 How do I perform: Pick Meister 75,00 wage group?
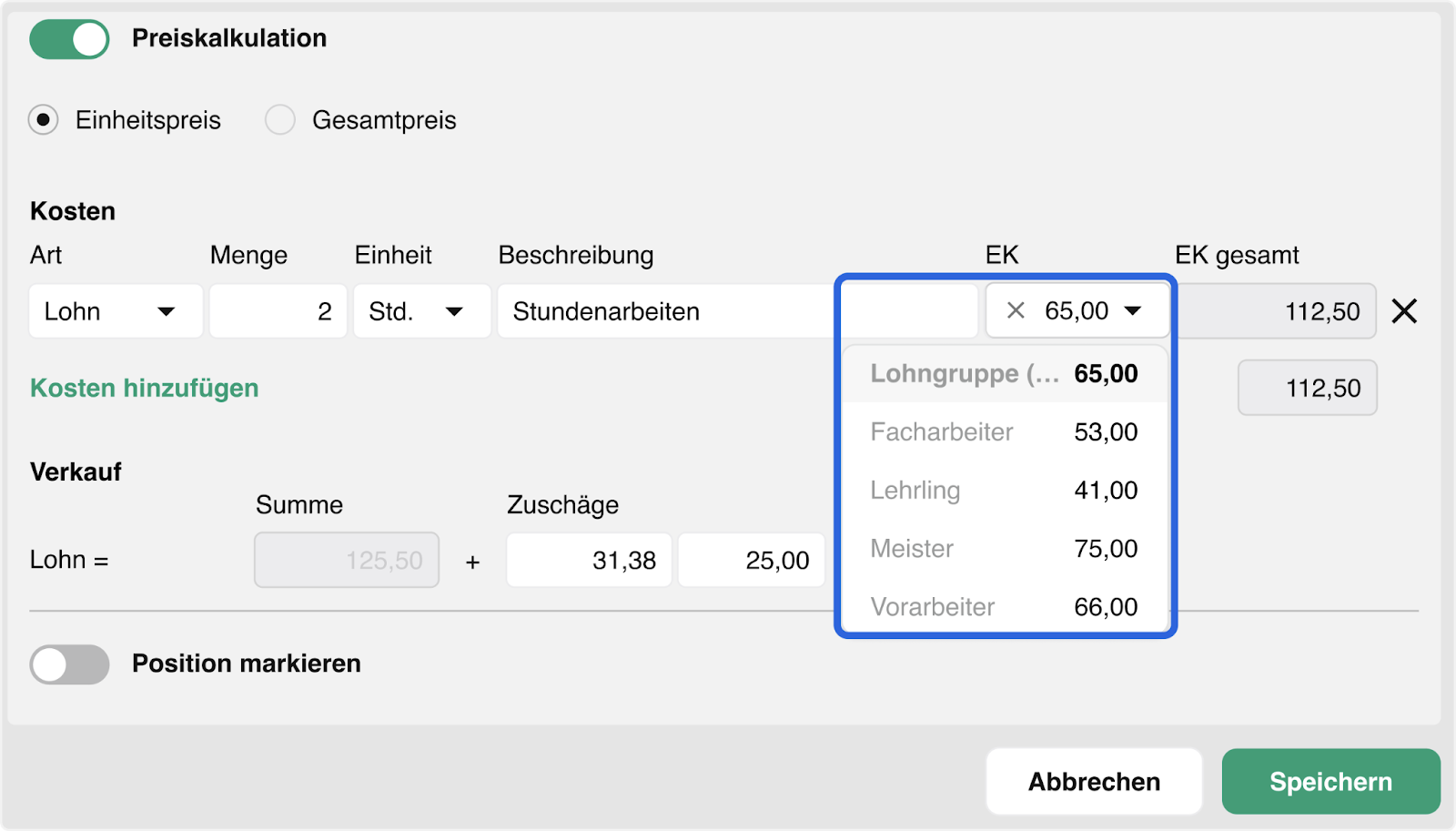(x=1005, y=549)
